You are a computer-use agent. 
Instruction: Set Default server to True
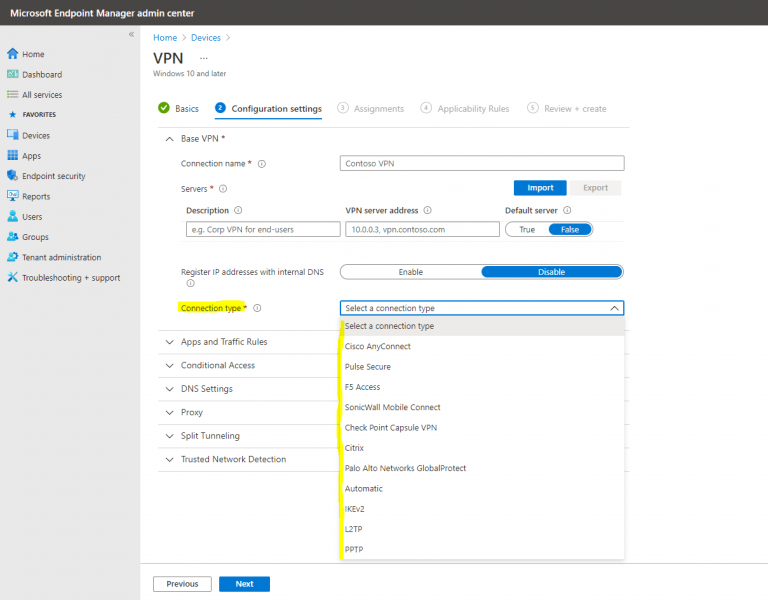[x=527, y=229]
